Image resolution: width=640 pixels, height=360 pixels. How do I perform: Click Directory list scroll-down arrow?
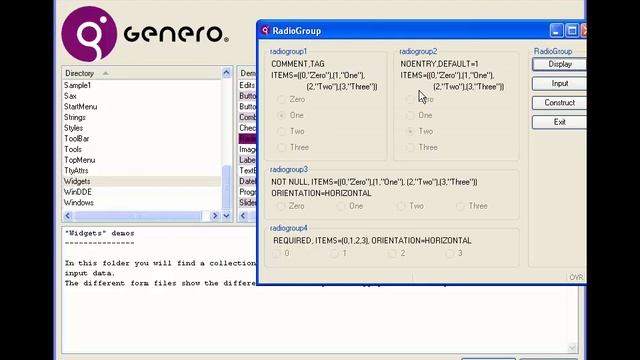click(227, 216)
